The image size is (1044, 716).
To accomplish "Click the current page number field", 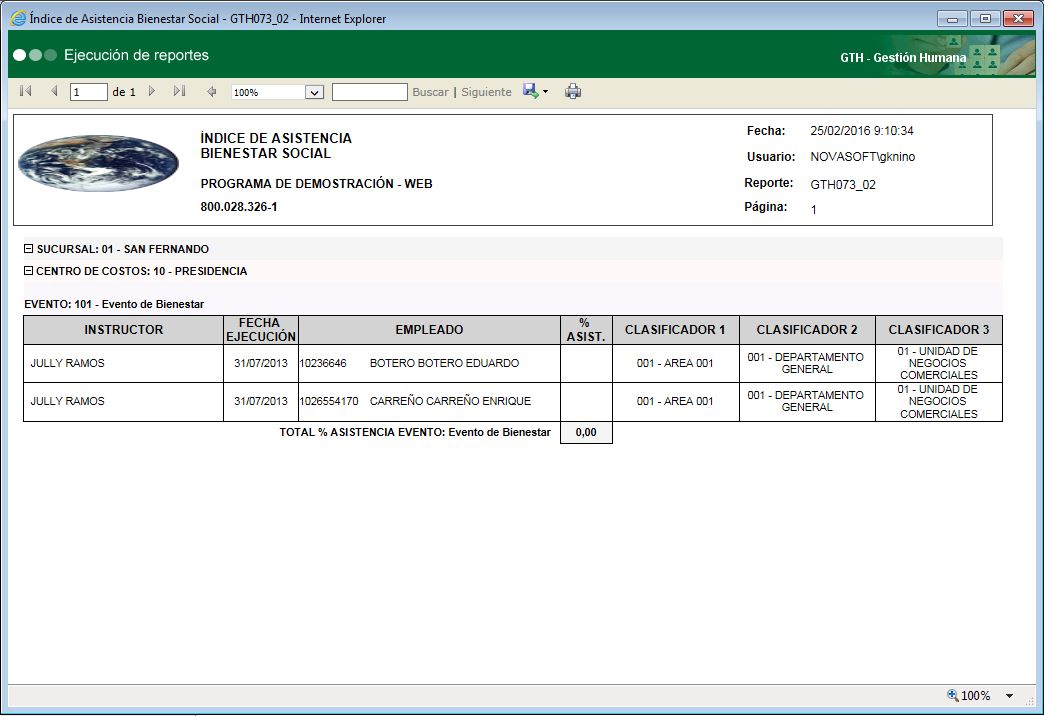I will [x=88, y=92].
